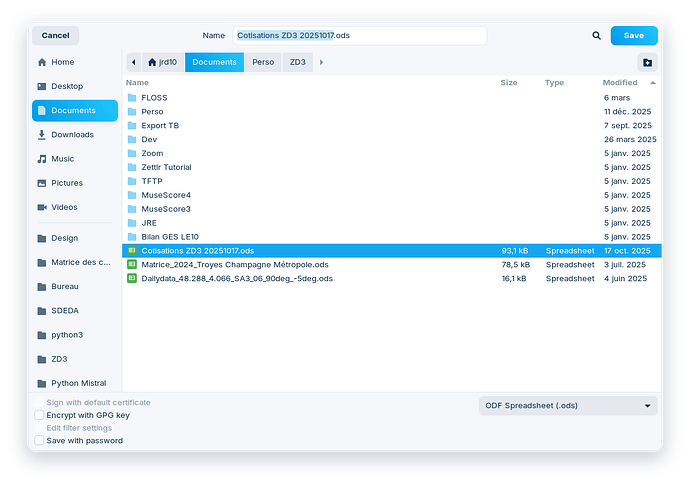Select the Bilan GES LE10 folder row
The image size is (690, 485).
392,237
